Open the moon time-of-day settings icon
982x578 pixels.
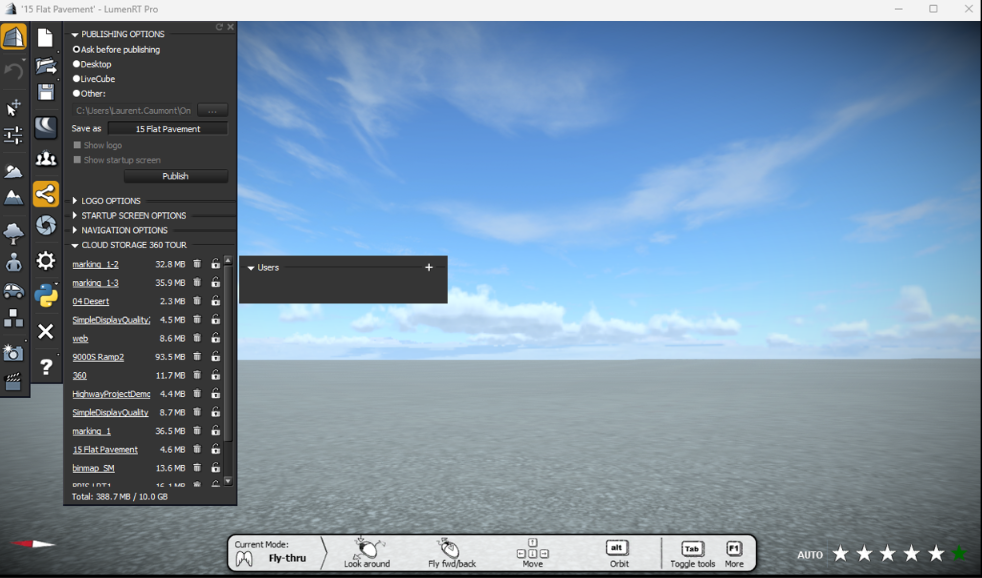(46, 127)
